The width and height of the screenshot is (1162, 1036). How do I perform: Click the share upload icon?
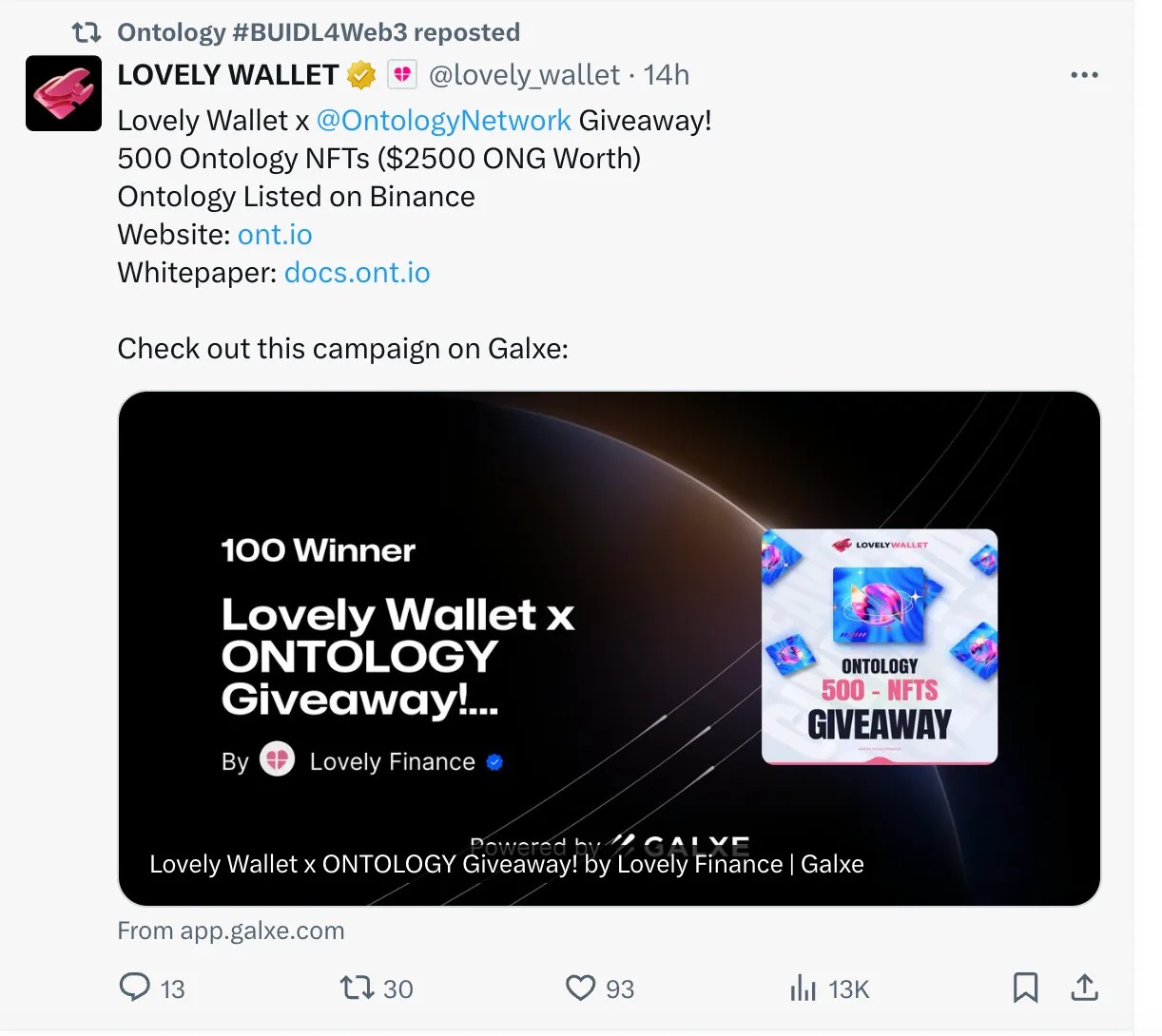pyautogui.click(x=1084, y=988)
